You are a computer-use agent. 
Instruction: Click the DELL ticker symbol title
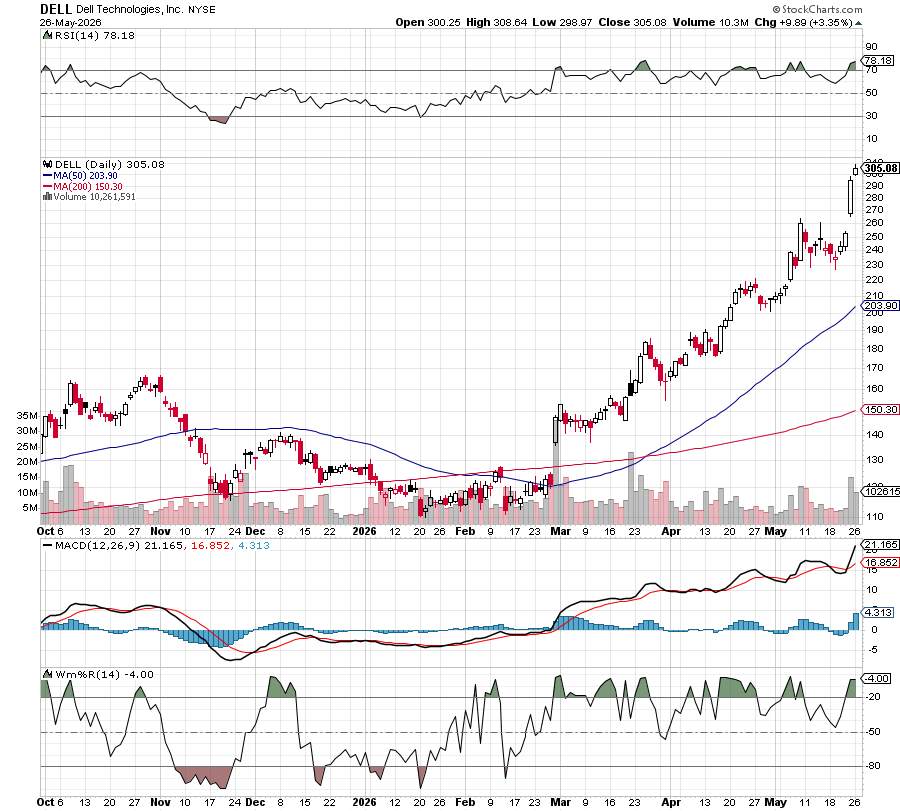(x=56, y=9)
